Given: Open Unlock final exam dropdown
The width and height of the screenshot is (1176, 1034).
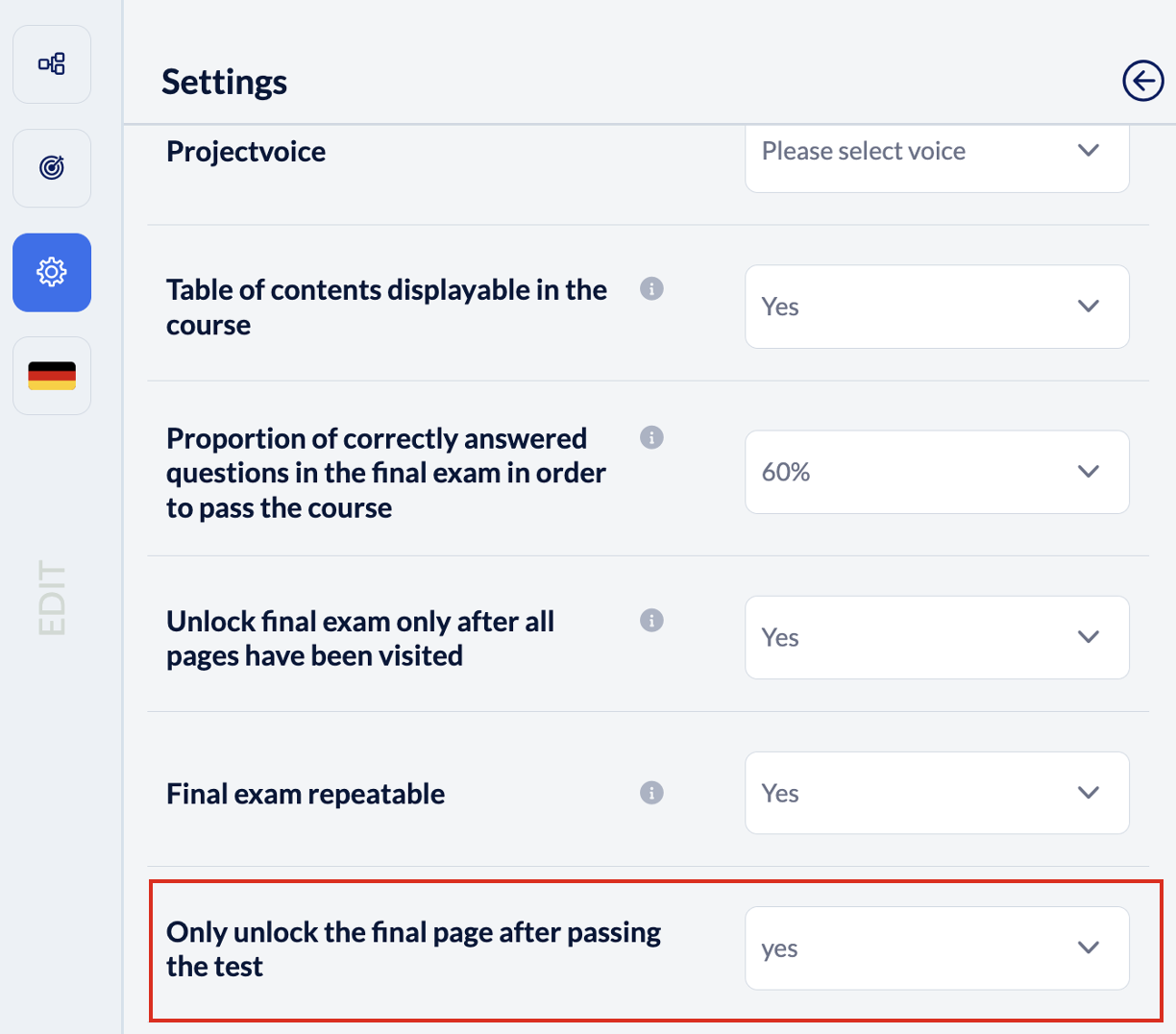Looking at the screenshot, I should click(x=936, y=637).
